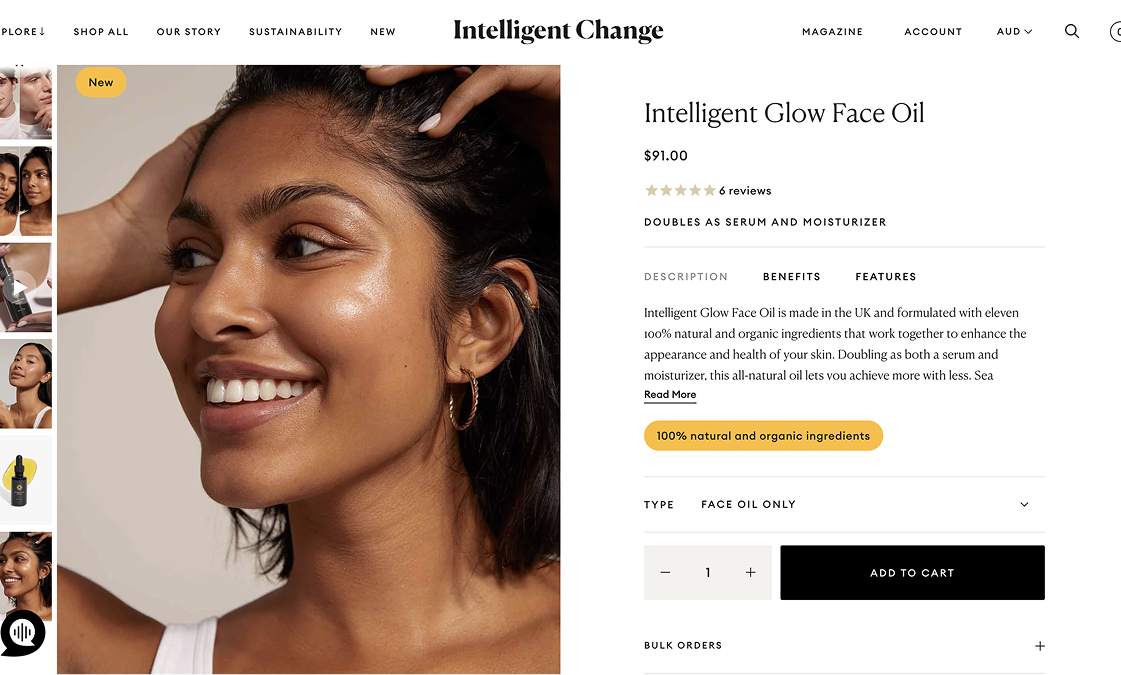Screen dimensions: 1121x675
Task: Decrease quantity with minus button
Action: tap(665, 572)
